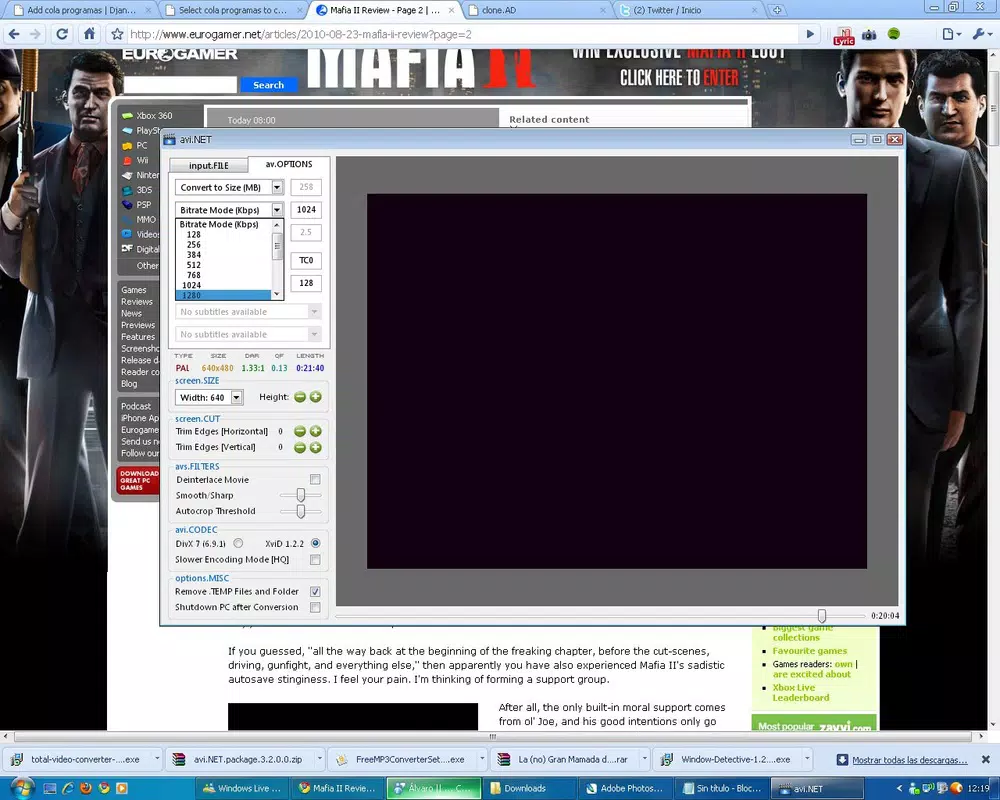The height and width of the screenshot is (800, 1000).
Task: Increase Trim Edges [Vertical] with plus icon
Action: (316, 447)
